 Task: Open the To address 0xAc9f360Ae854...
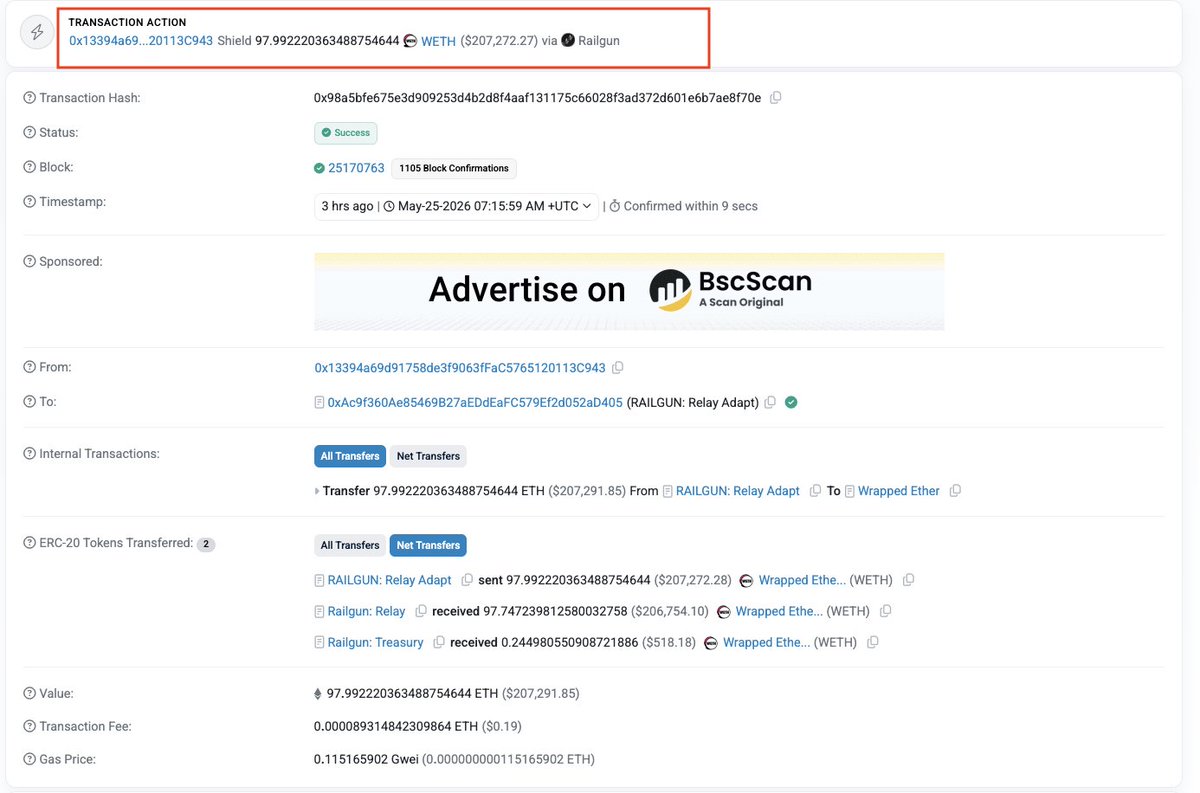475,403
